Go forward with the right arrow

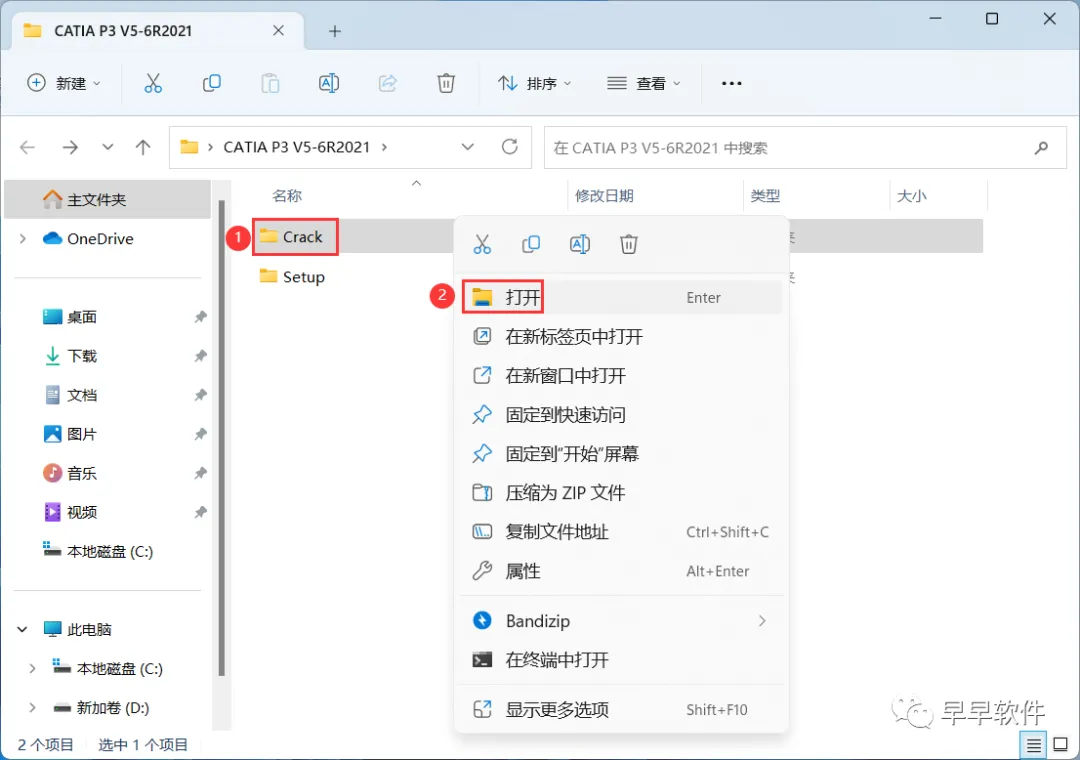[x=70, y=147]
